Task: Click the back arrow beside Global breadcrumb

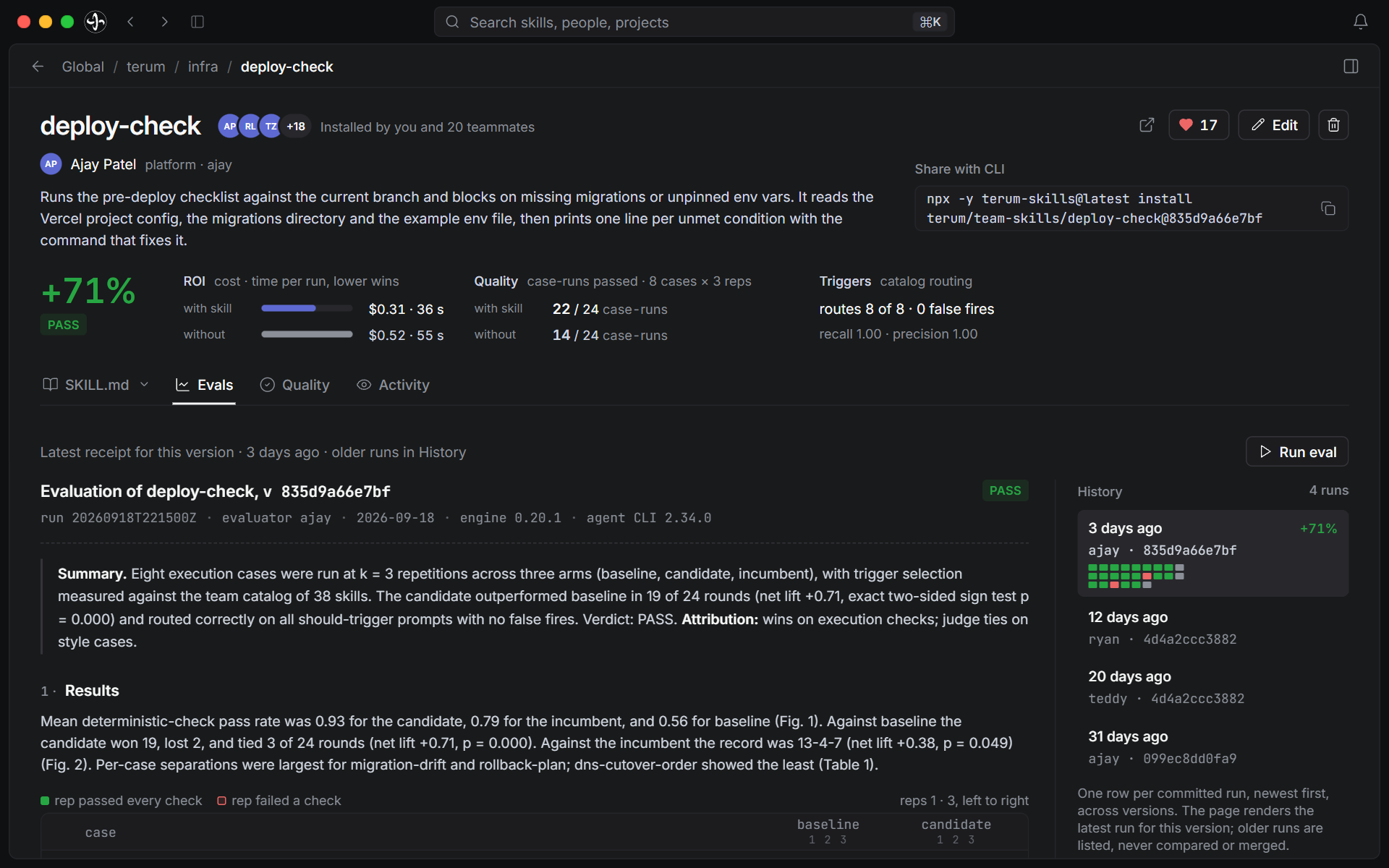Action: [38, 67]
